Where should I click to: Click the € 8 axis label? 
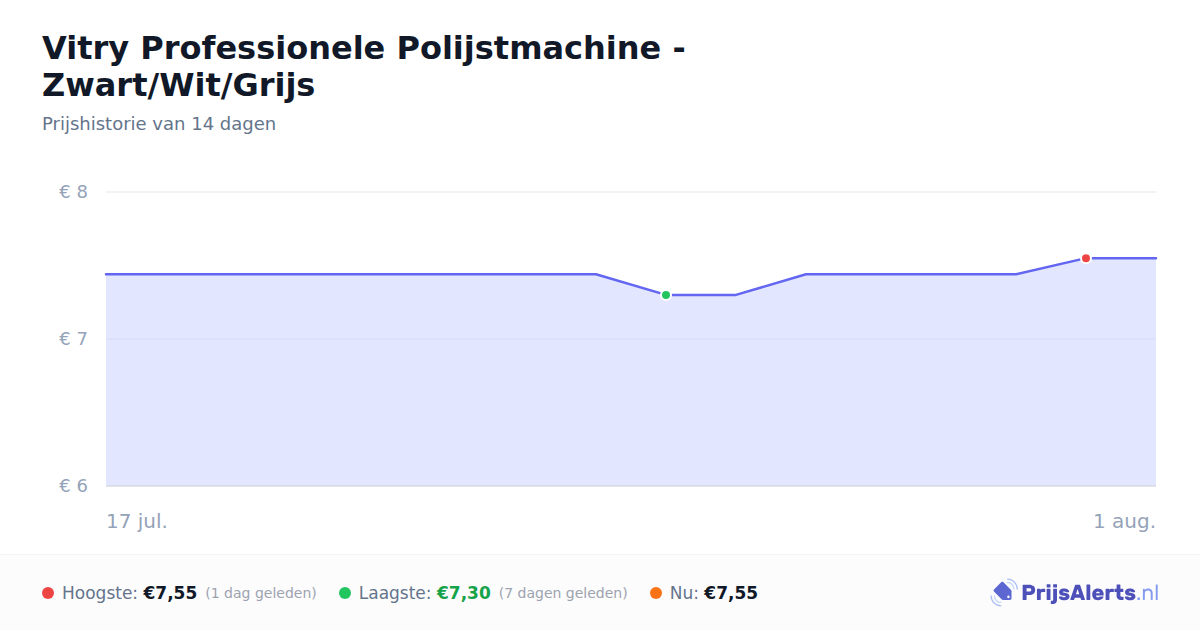[74, 192]
